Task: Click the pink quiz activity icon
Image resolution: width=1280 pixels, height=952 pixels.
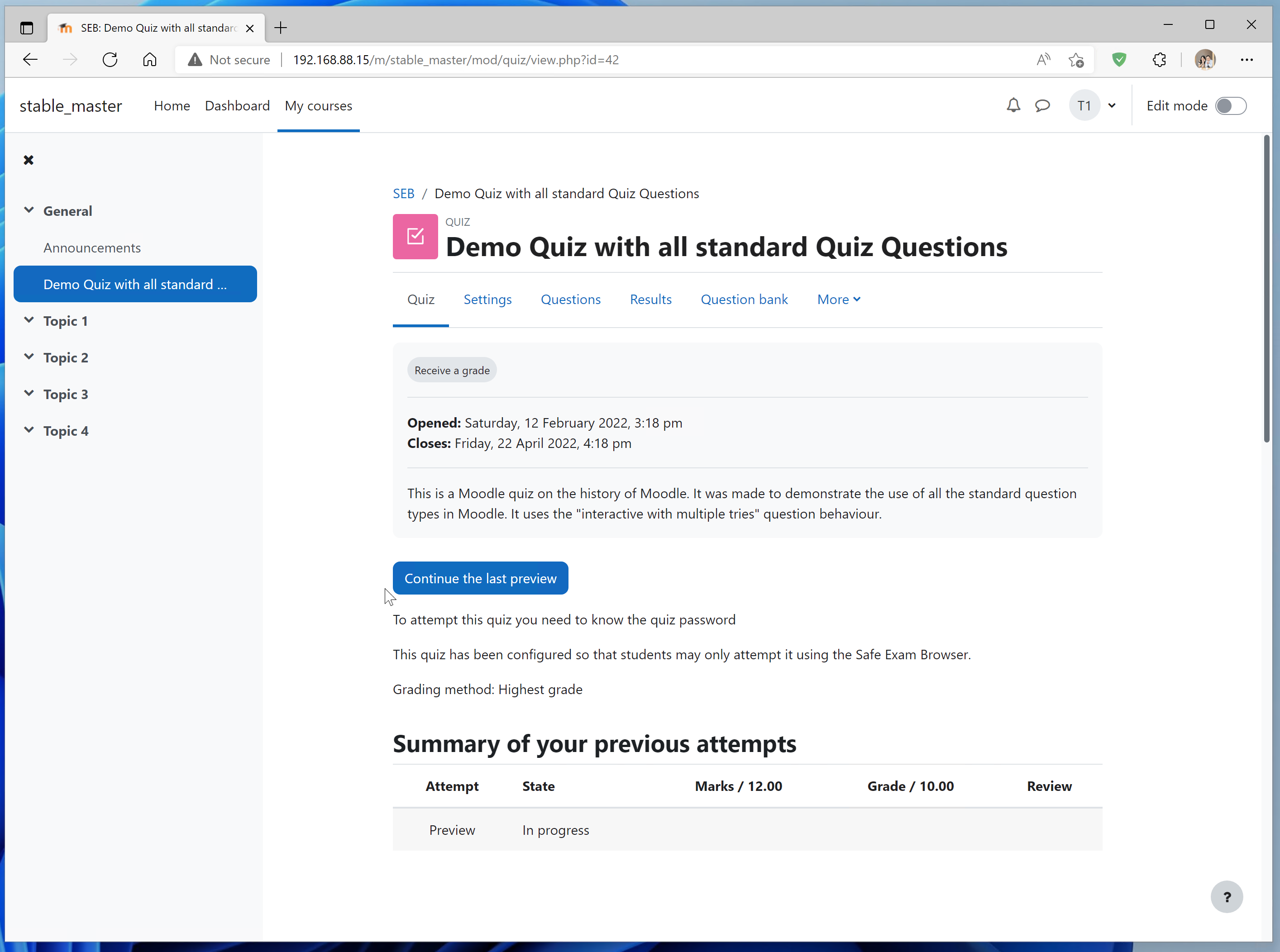Action: coord(415,236)
